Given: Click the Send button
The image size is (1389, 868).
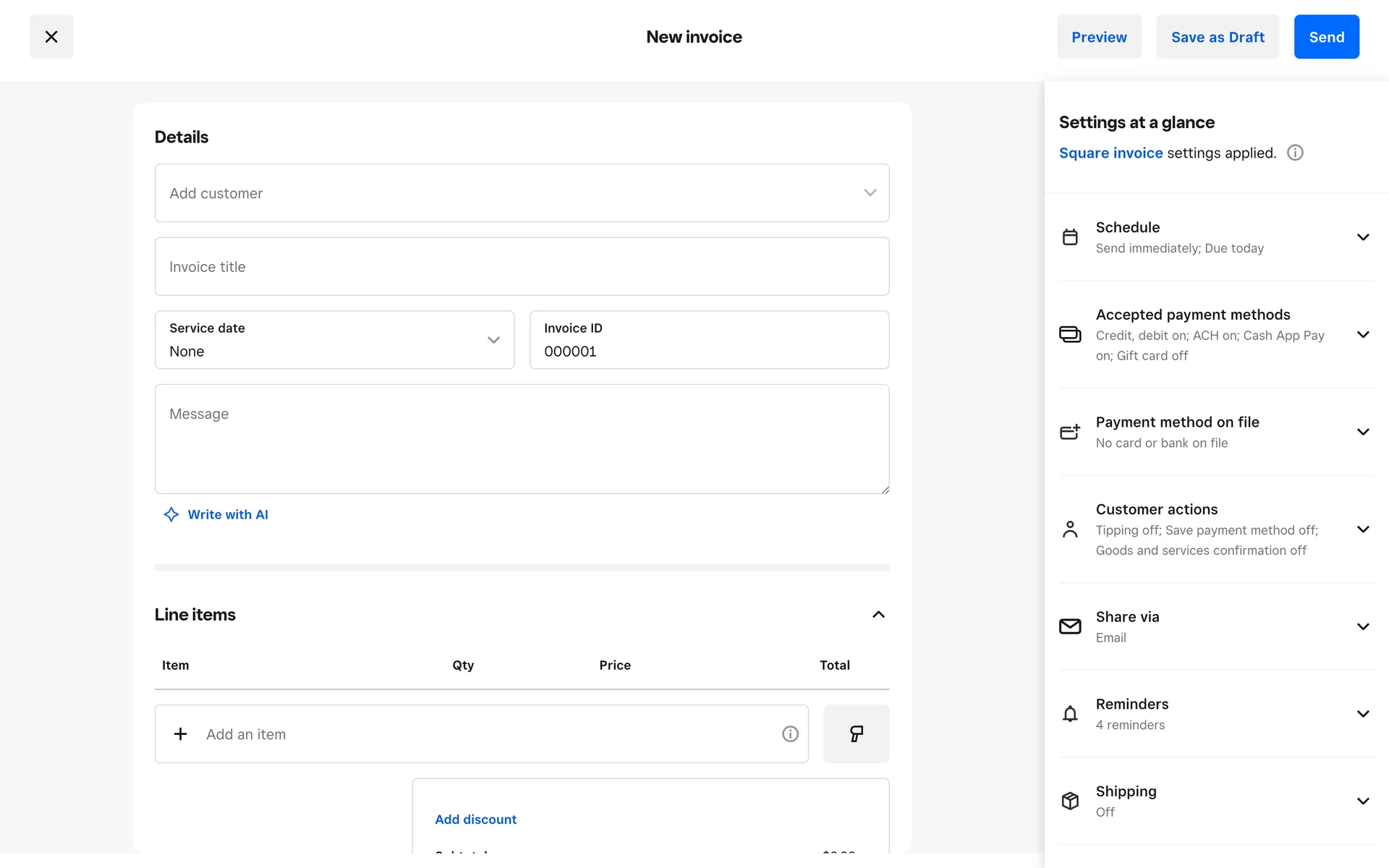Looking at the screenshot, I should [1326, 37].
